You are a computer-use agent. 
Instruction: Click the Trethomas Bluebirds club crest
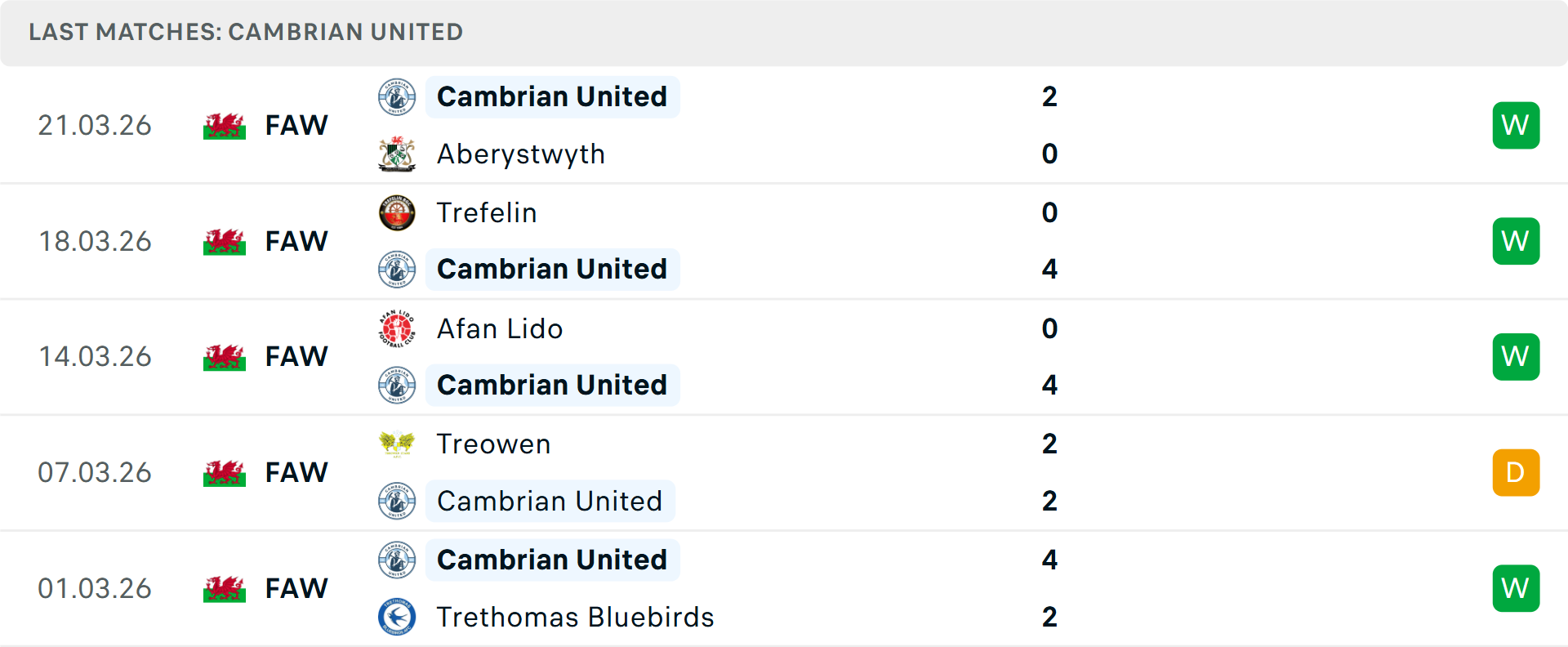click(397, 618)
